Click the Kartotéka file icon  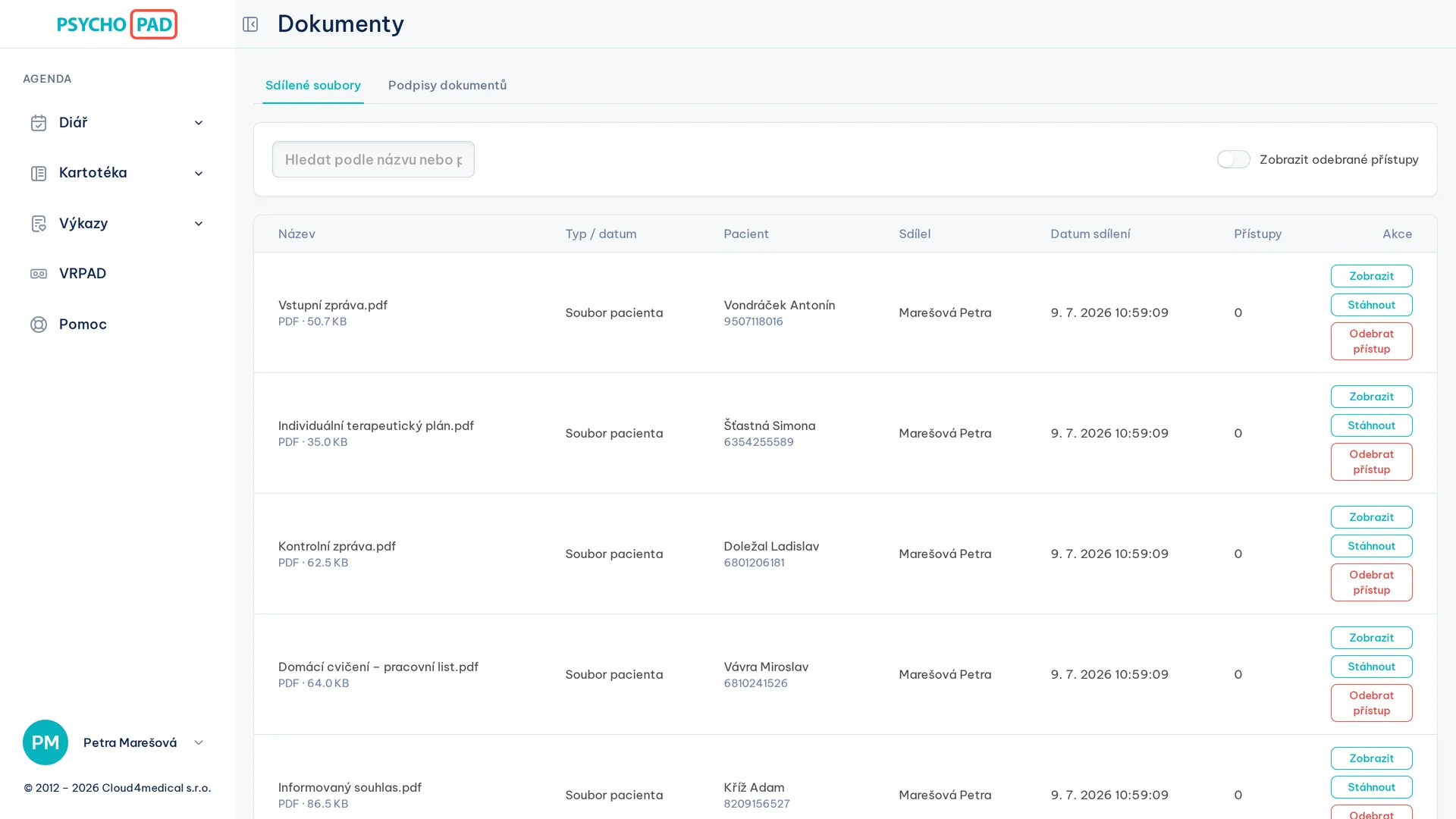[39, 173]
